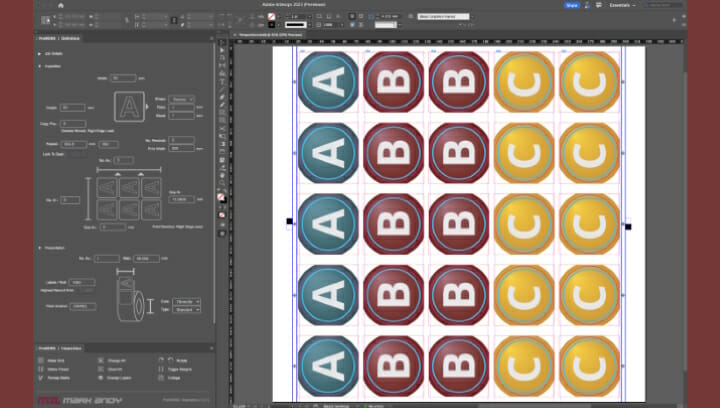Screen dimensions: 720x408
Task: Open the lower ProWORX panel menu
Action: coord(211,348)
